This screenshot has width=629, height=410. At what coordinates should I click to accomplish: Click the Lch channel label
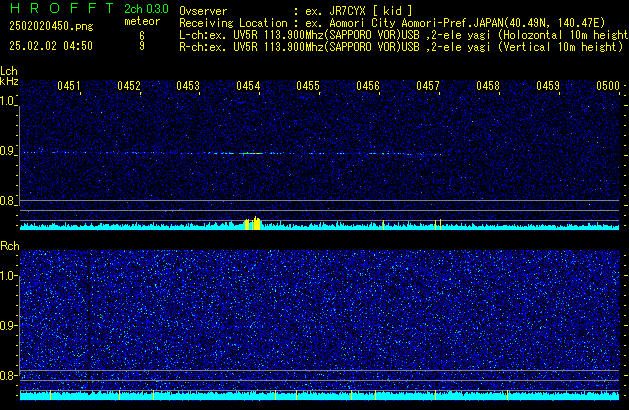pos(9,71)
